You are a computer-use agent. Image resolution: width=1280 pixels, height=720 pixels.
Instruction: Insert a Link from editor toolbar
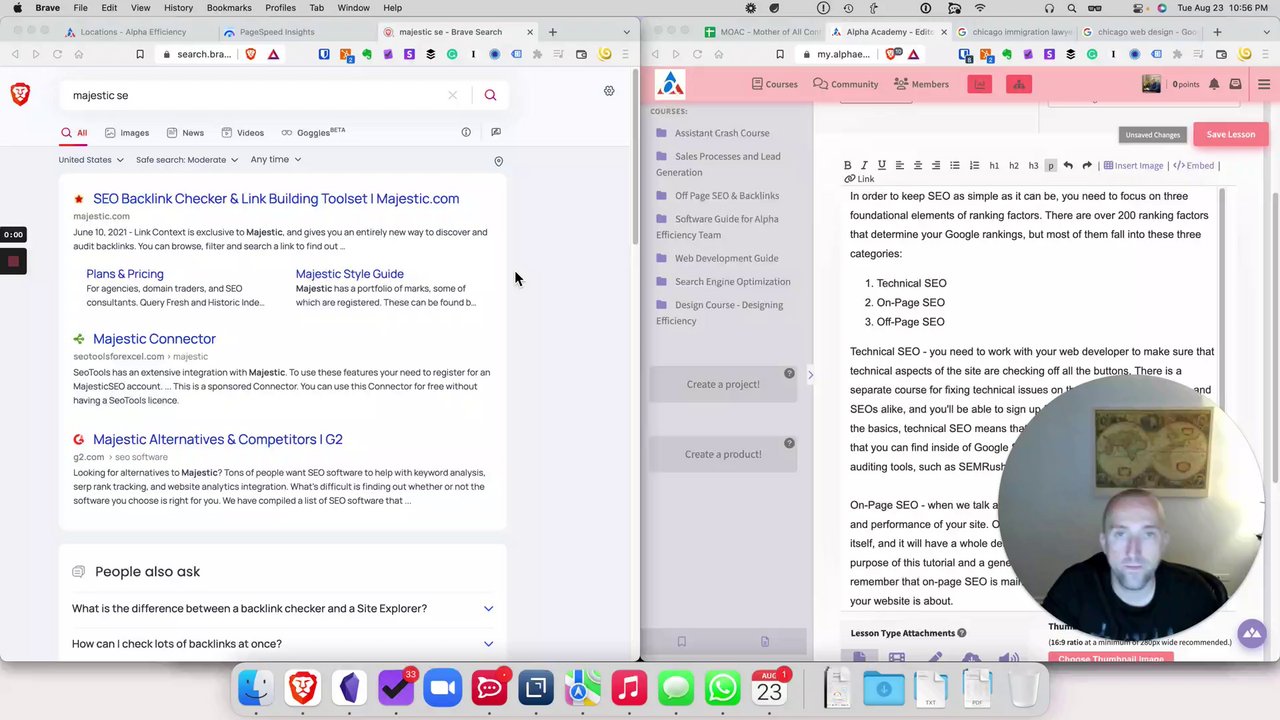(x=859, y=179)
